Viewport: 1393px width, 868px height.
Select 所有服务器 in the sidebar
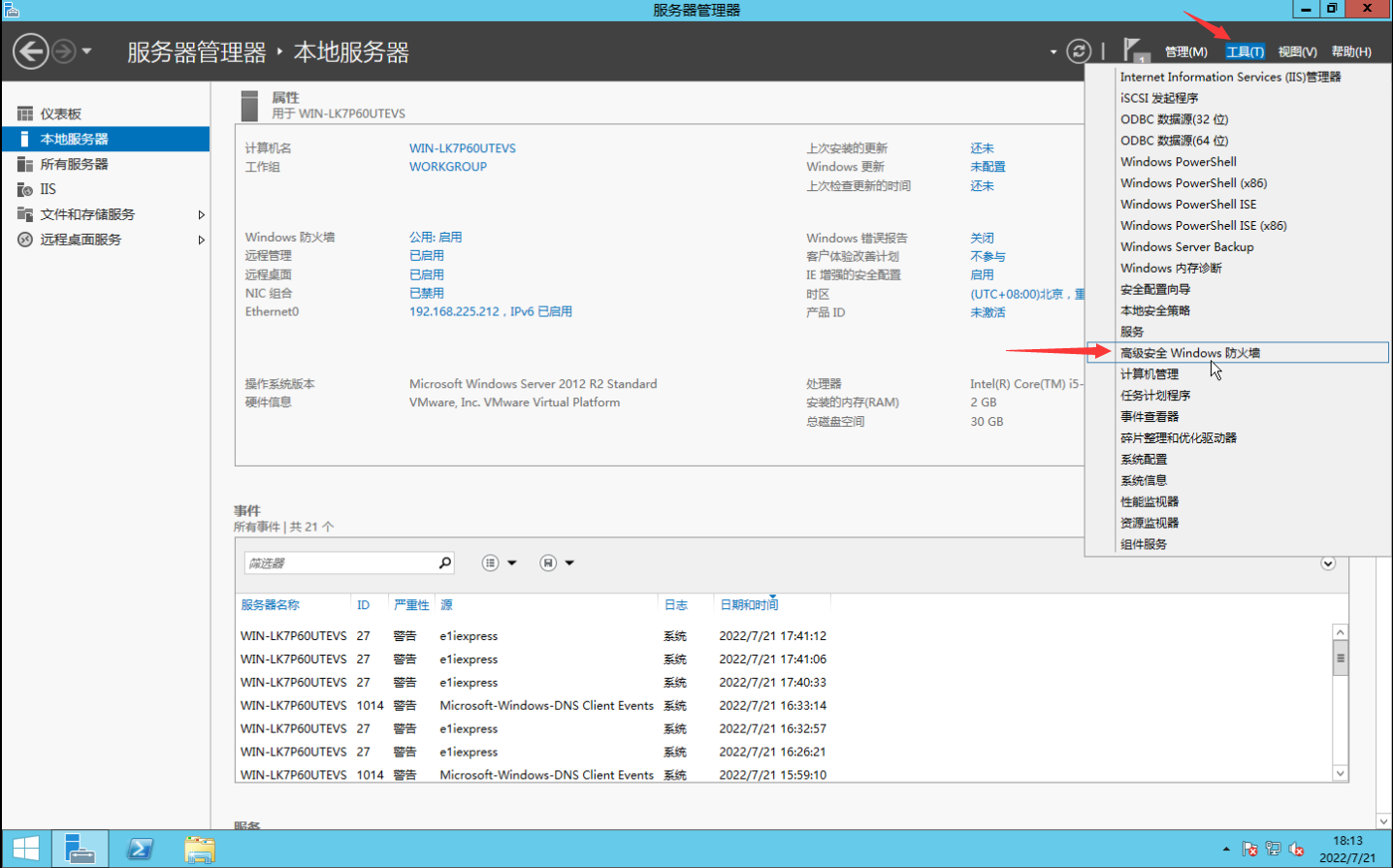pos(105,165)
